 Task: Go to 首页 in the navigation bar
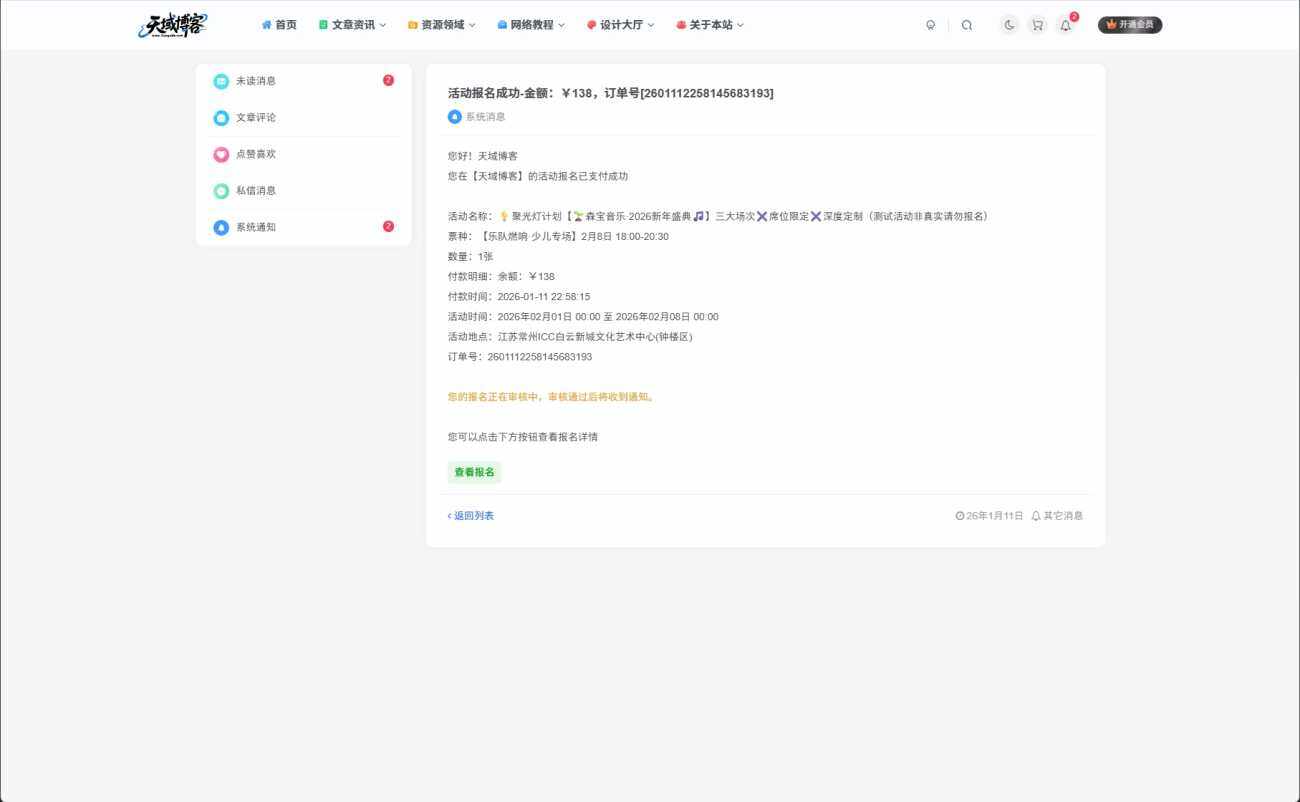pos(280,25)
